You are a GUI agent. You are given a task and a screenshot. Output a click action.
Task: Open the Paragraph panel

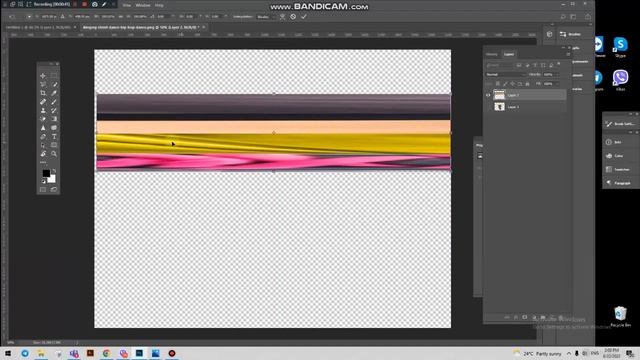pos(619,183)
